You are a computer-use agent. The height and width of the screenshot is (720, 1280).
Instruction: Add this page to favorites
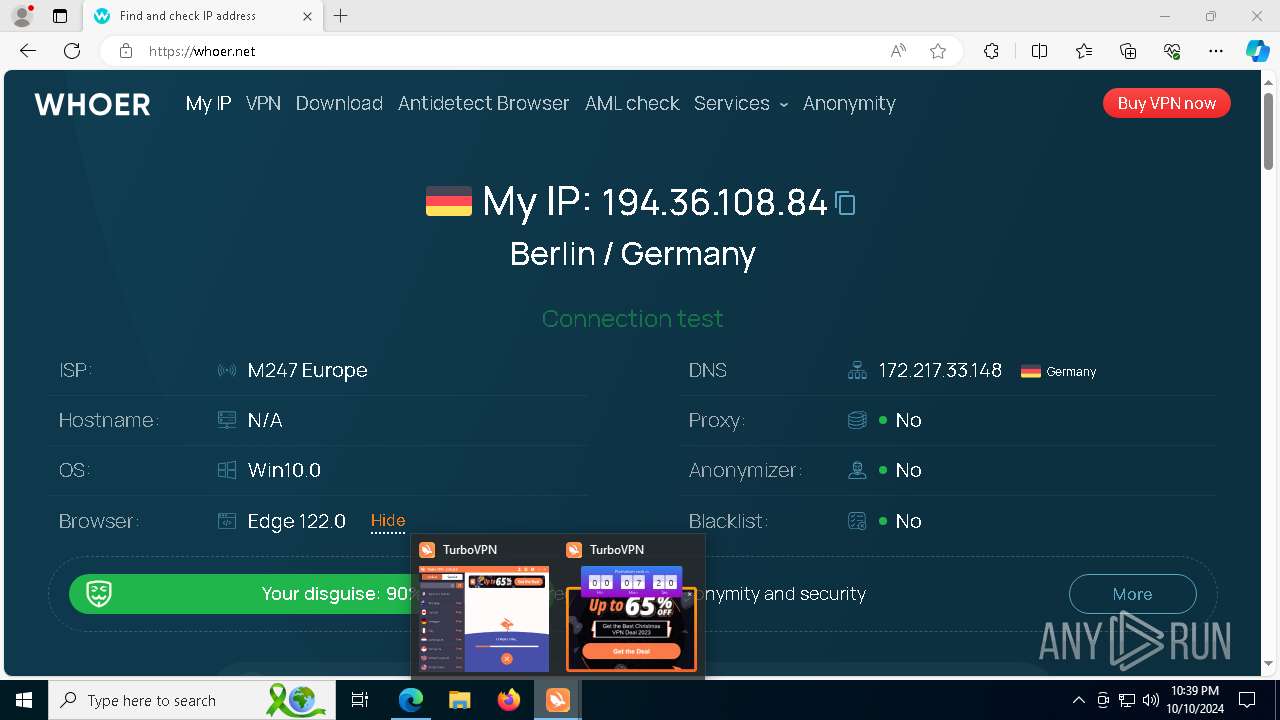point(938,51)
